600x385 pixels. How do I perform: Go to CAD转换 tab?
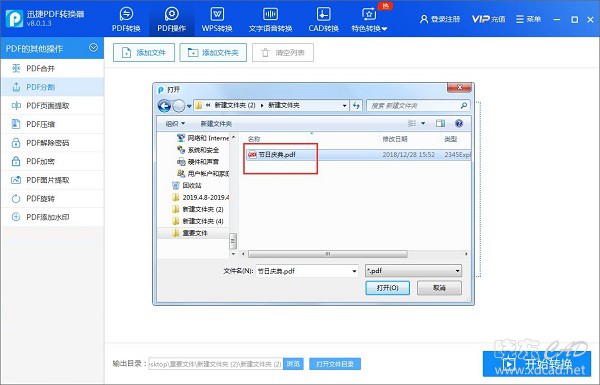[x=323, y=19]
